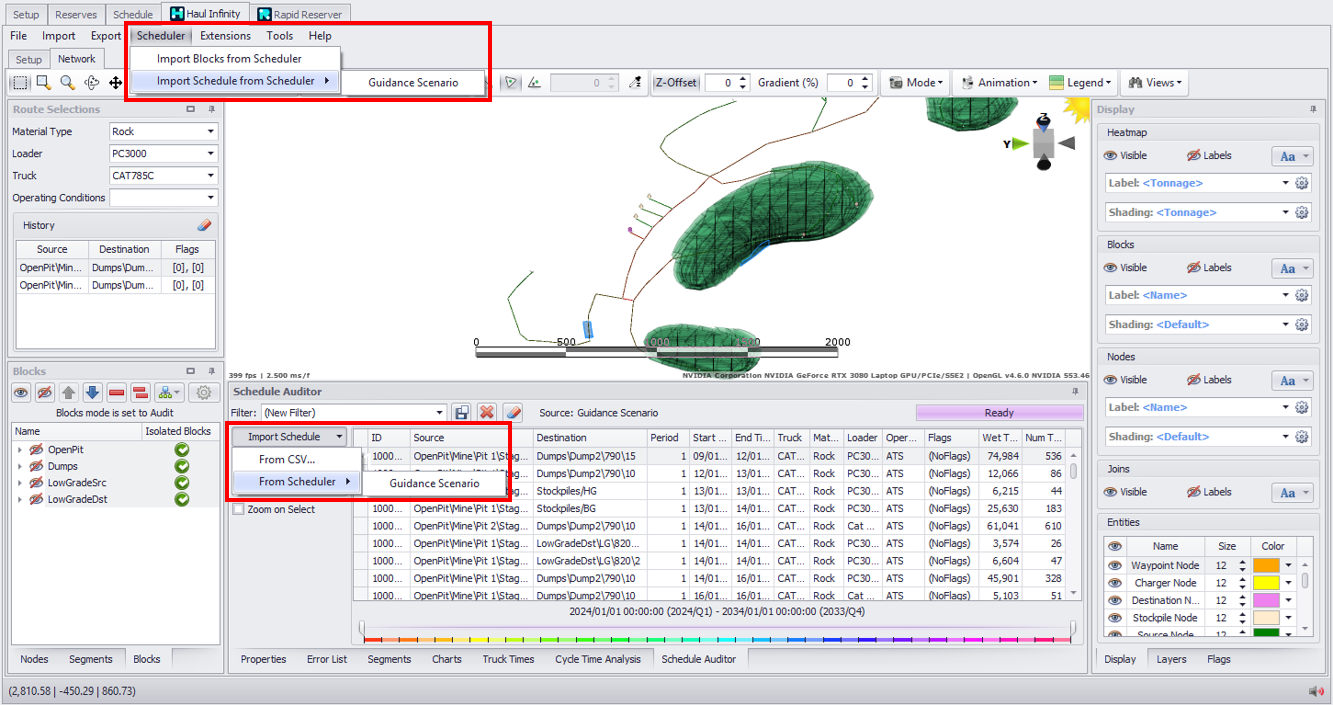Click the magnifier zoom tool icon
The image size is (1333, 705).
click(67, 83)
